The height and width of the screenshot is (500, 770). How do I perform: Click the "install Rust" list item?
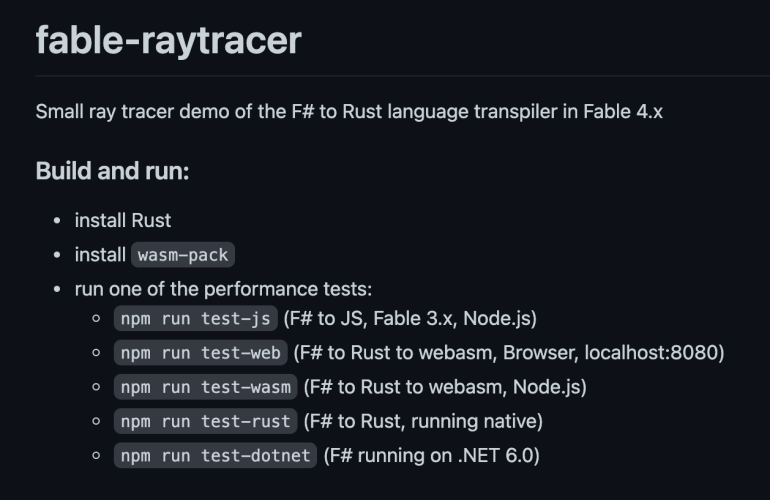coord(122,220)
